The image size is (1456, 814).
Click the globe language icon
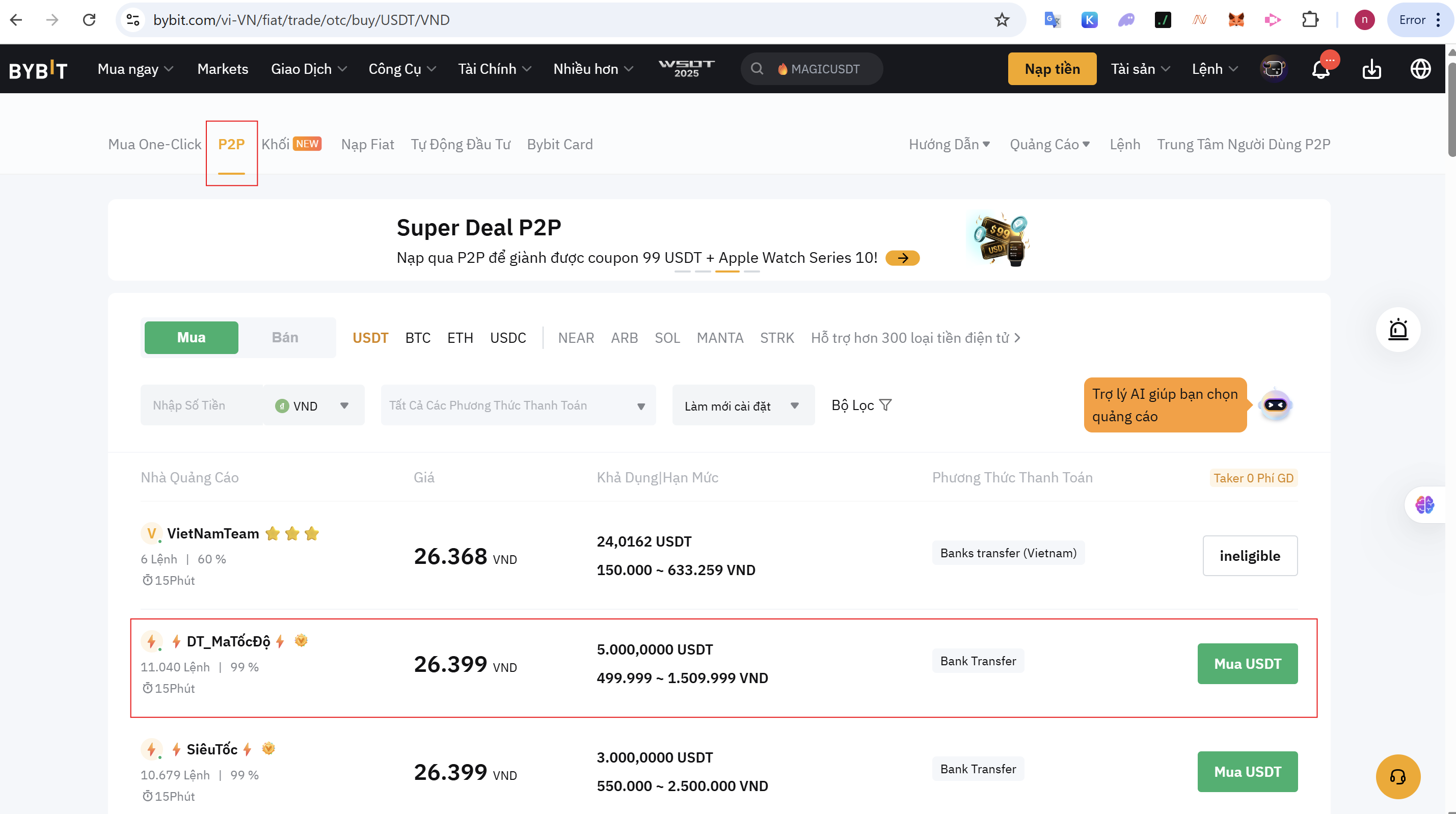click(1420, 69)
